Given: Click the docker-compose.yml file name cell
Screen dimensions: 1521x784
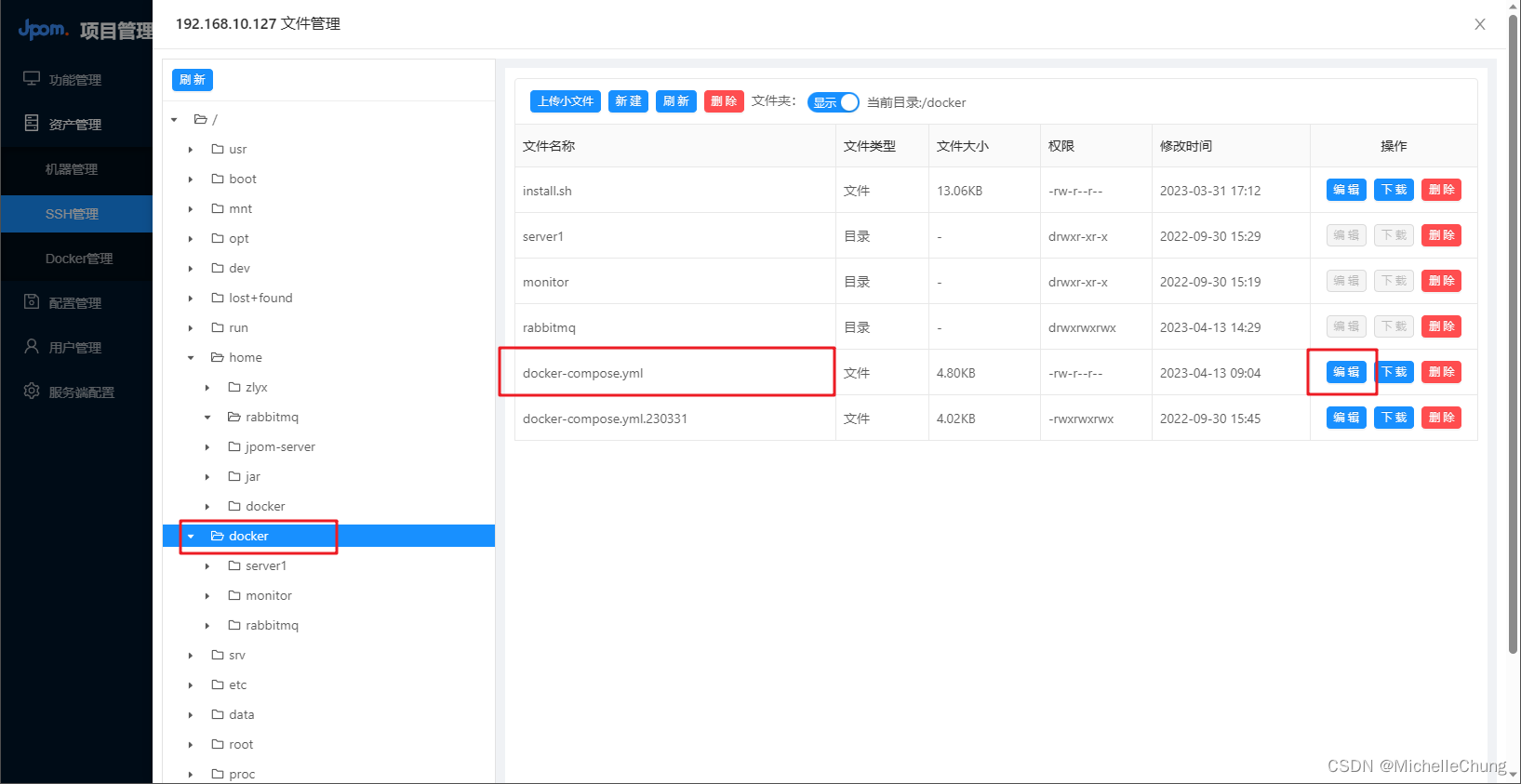Looking at the screenshot, I should pos(675,373).
